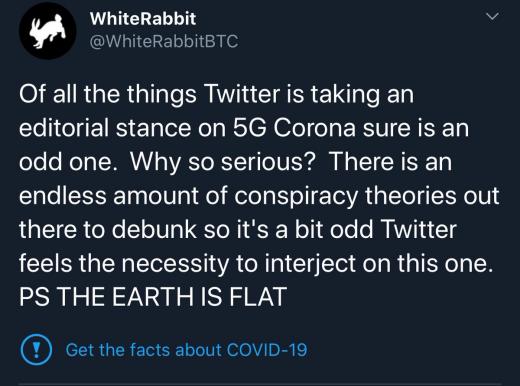This screenshot has height=386, width=520.
Task: Click the exclamation info icon near COVID-19 label
Action: click(x=36, y=349)
